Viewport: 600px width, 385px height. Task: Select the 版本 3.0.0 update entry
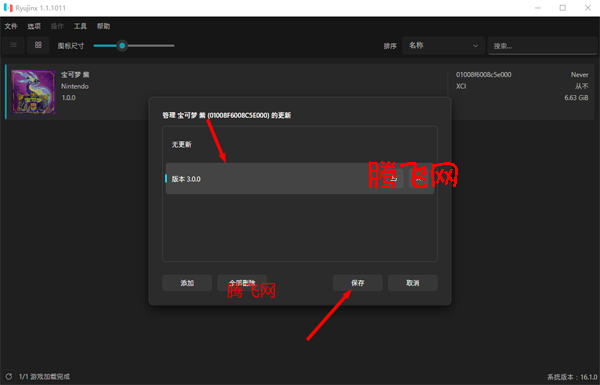(300, 179)
